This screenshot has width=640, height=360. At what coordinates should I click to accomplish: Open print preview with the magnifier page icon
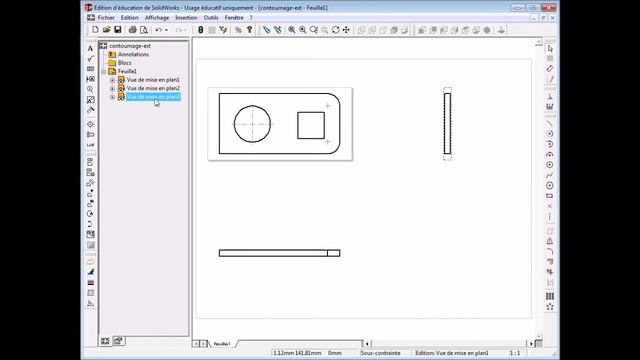(144, 30)
